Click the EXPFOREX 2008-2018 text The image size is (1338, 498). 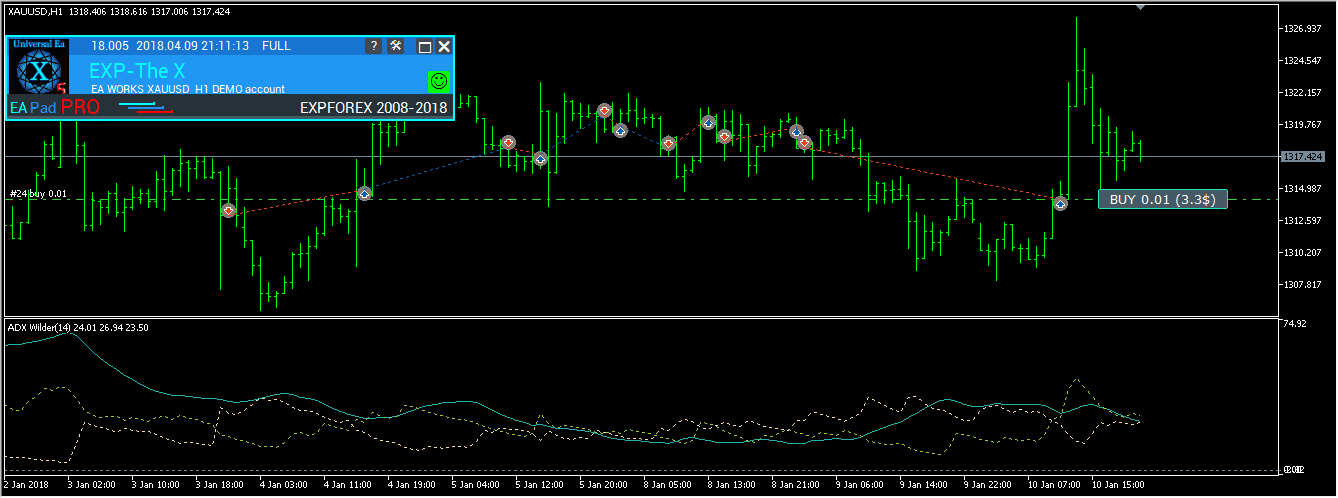[x=373, y=108]
